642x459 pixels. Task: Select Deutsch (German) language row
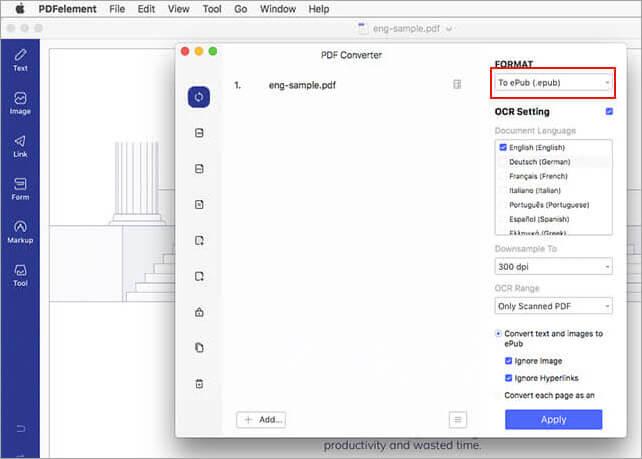(554, 162)
